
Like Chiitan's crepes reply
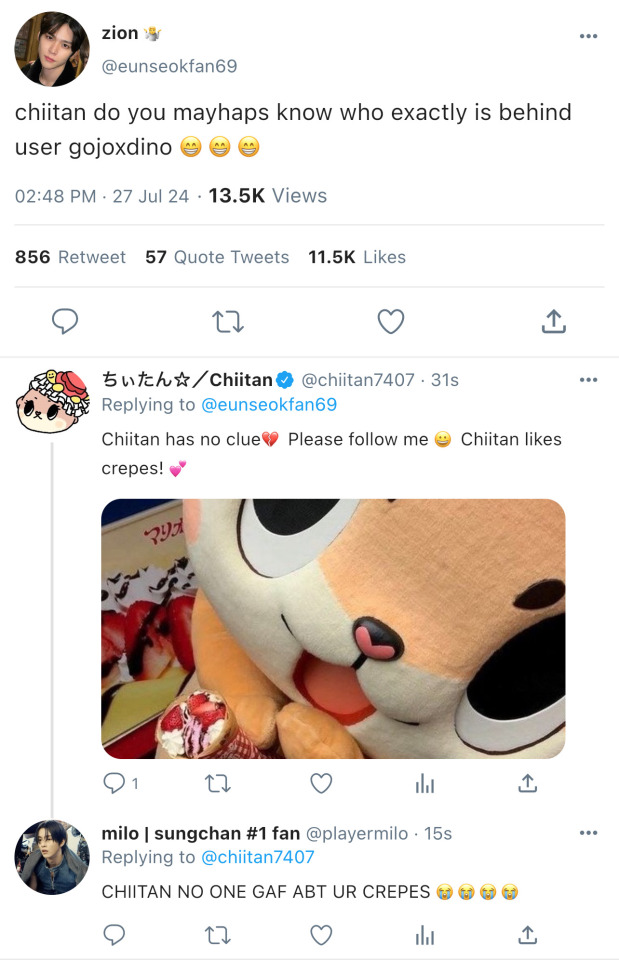tap(321, 783)
